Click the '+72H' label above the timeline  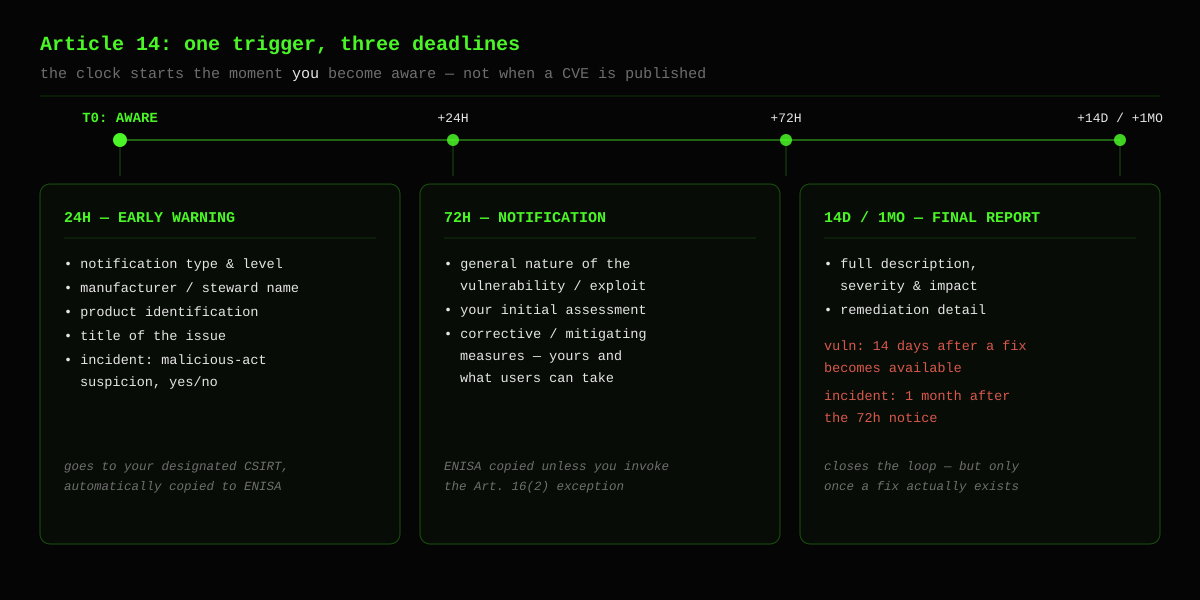786,118
